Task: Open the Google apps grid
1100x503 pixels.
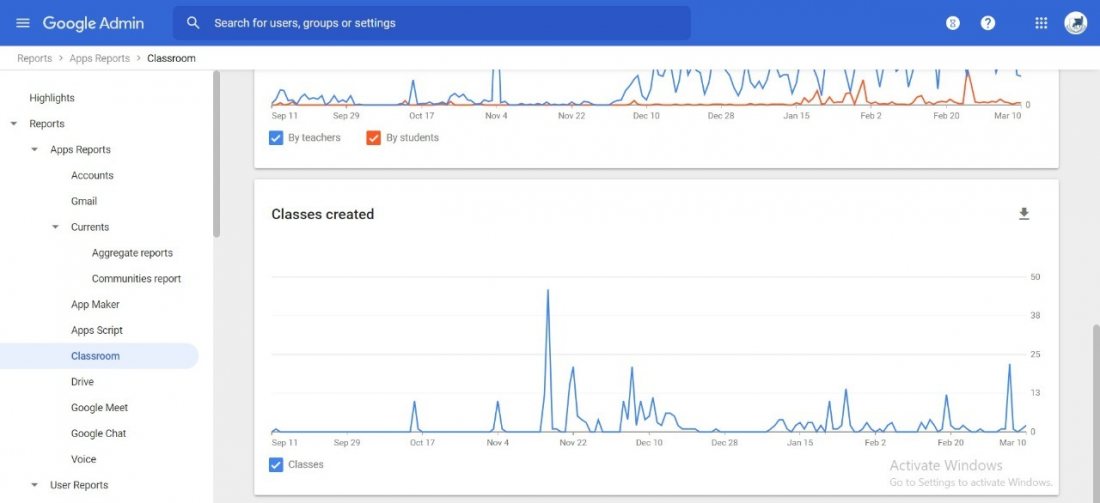Action: tap(1041, 23)
